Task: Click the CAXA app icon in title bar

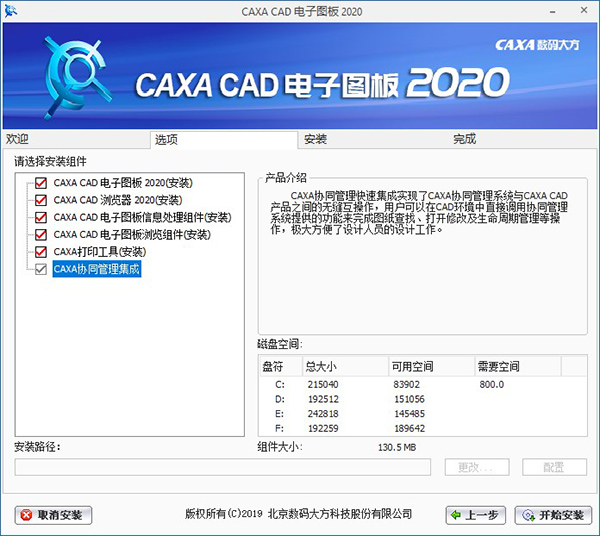Action: [x=10, y=11]
